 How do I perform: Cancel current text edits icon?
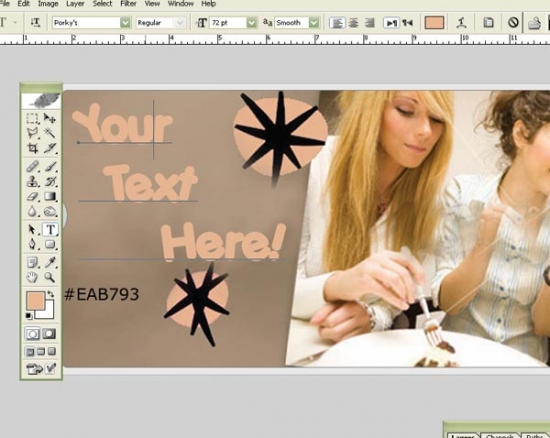513,23
